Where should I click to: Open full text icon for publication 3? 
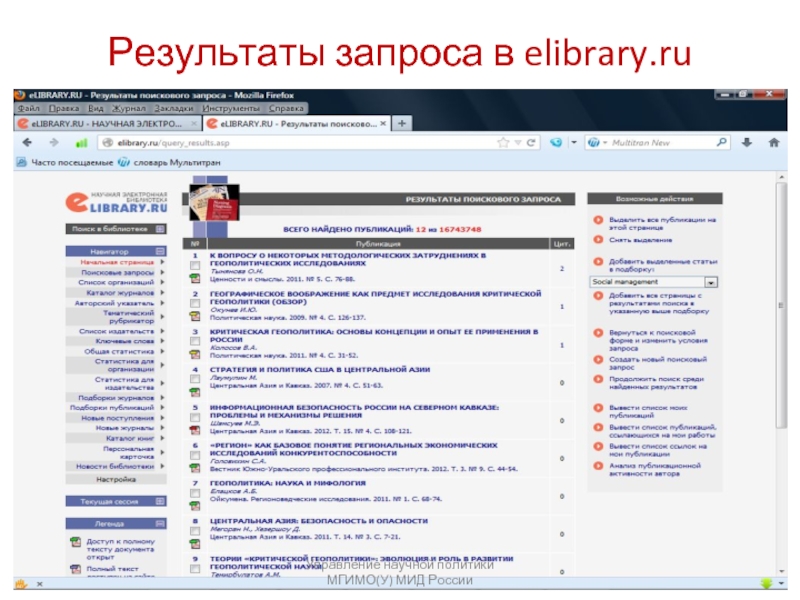tap(195, 354)
